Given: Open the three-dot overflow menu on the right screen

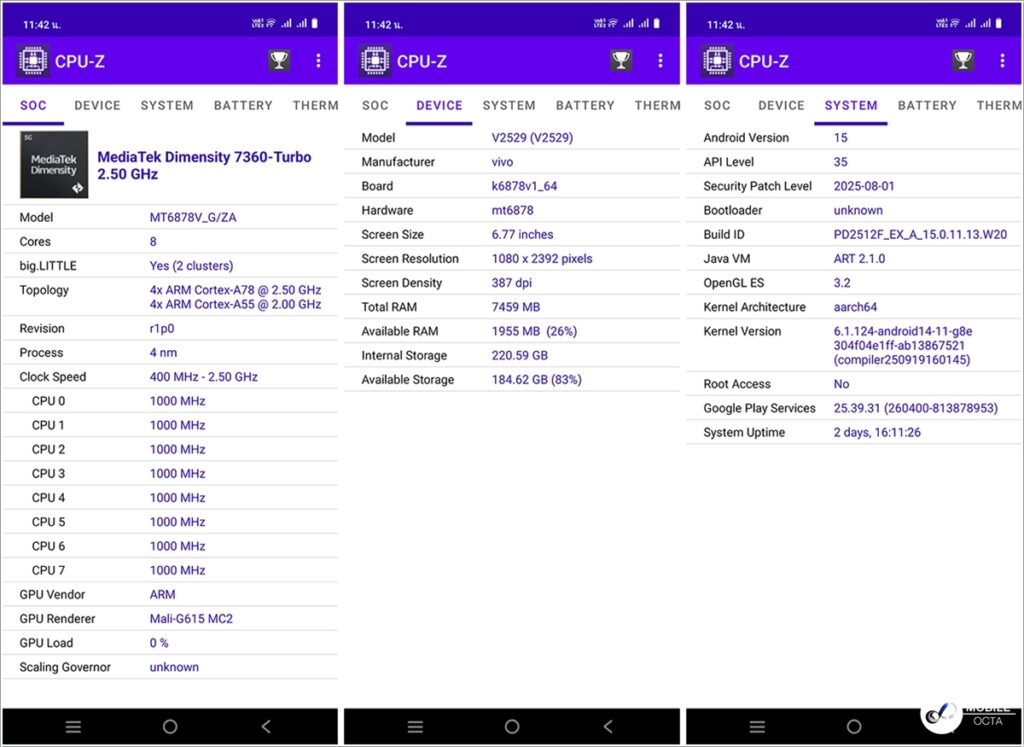Looking at the screenshot, I should tap(1002, 61).
